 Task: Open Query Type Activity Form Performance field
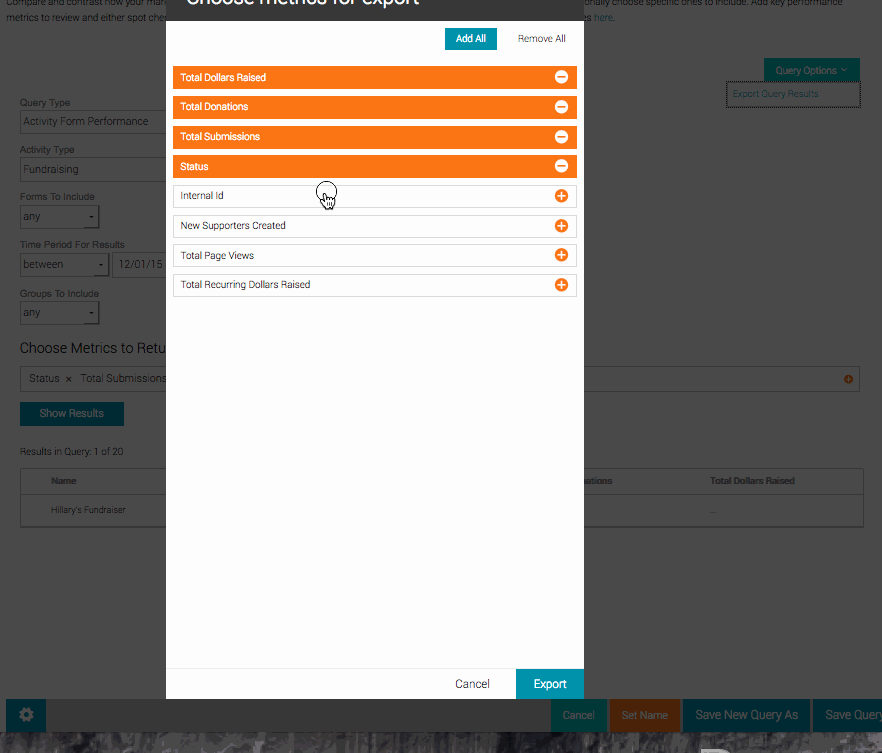click(93, 121)
